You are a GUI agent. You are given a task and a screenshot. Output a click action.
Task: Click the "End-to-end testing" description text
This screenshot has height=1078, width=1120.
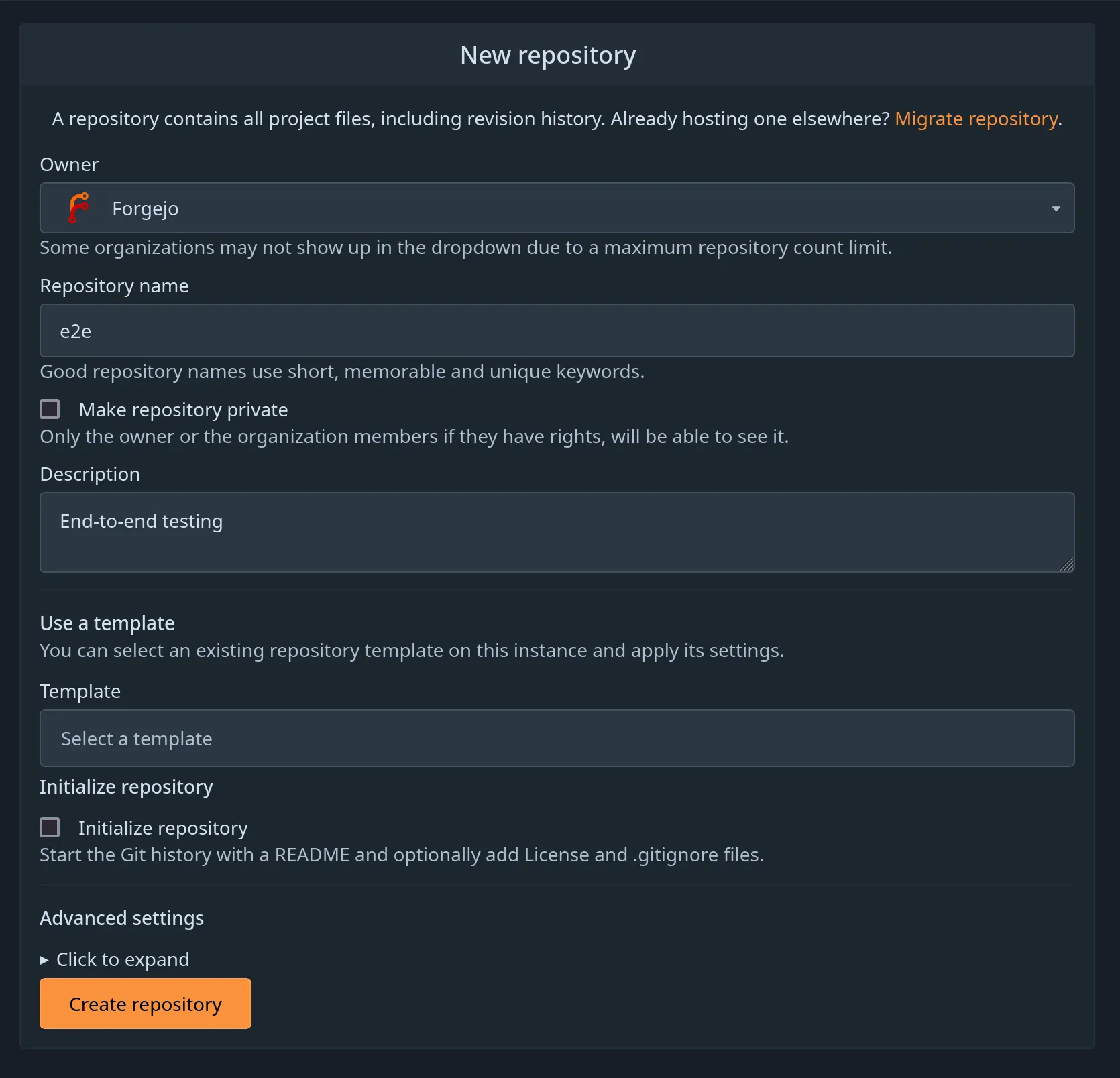[142, 520]
